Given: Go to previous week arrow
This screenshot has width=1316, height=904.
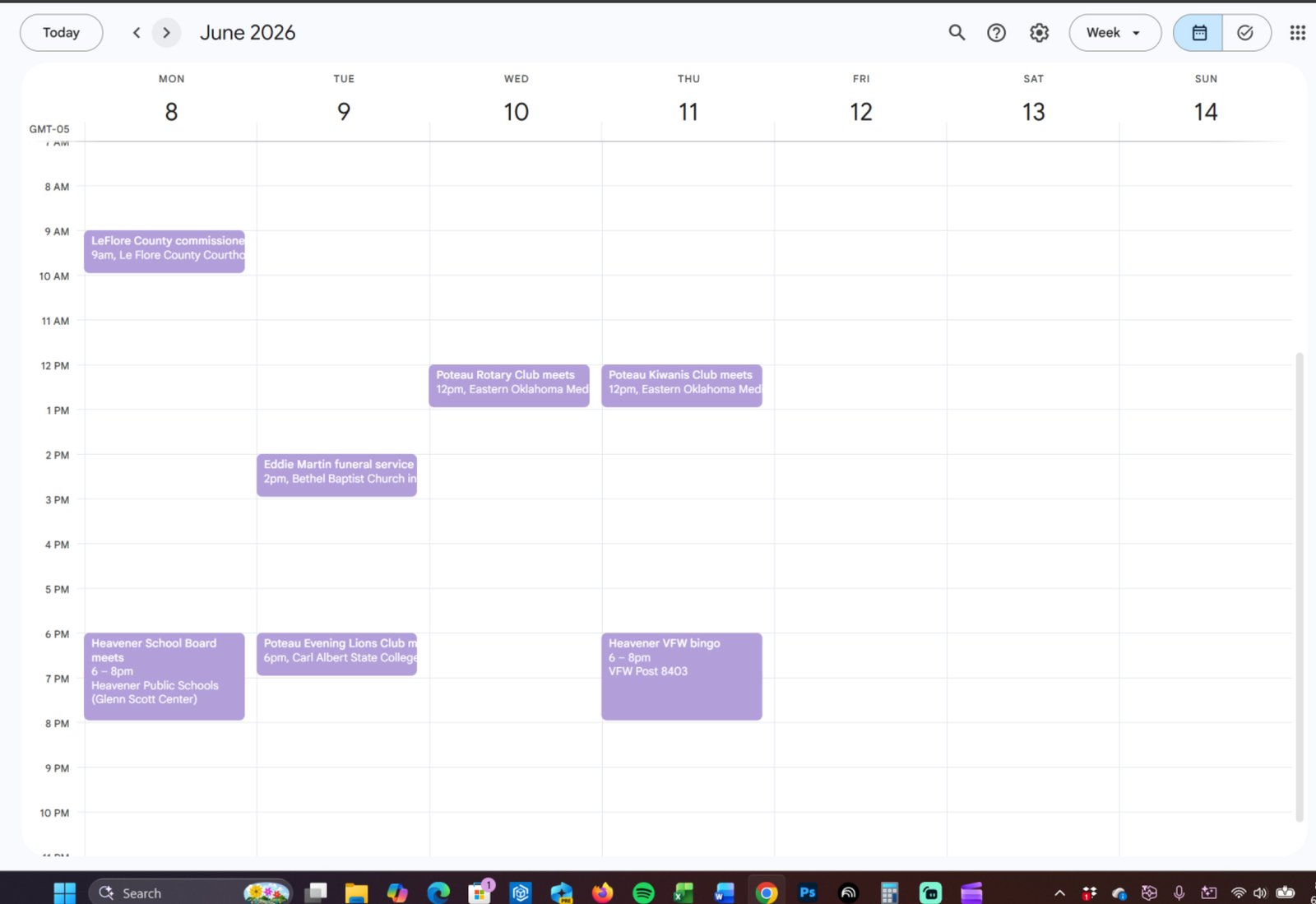Looking at the screenshot, I should pos(137,33).
